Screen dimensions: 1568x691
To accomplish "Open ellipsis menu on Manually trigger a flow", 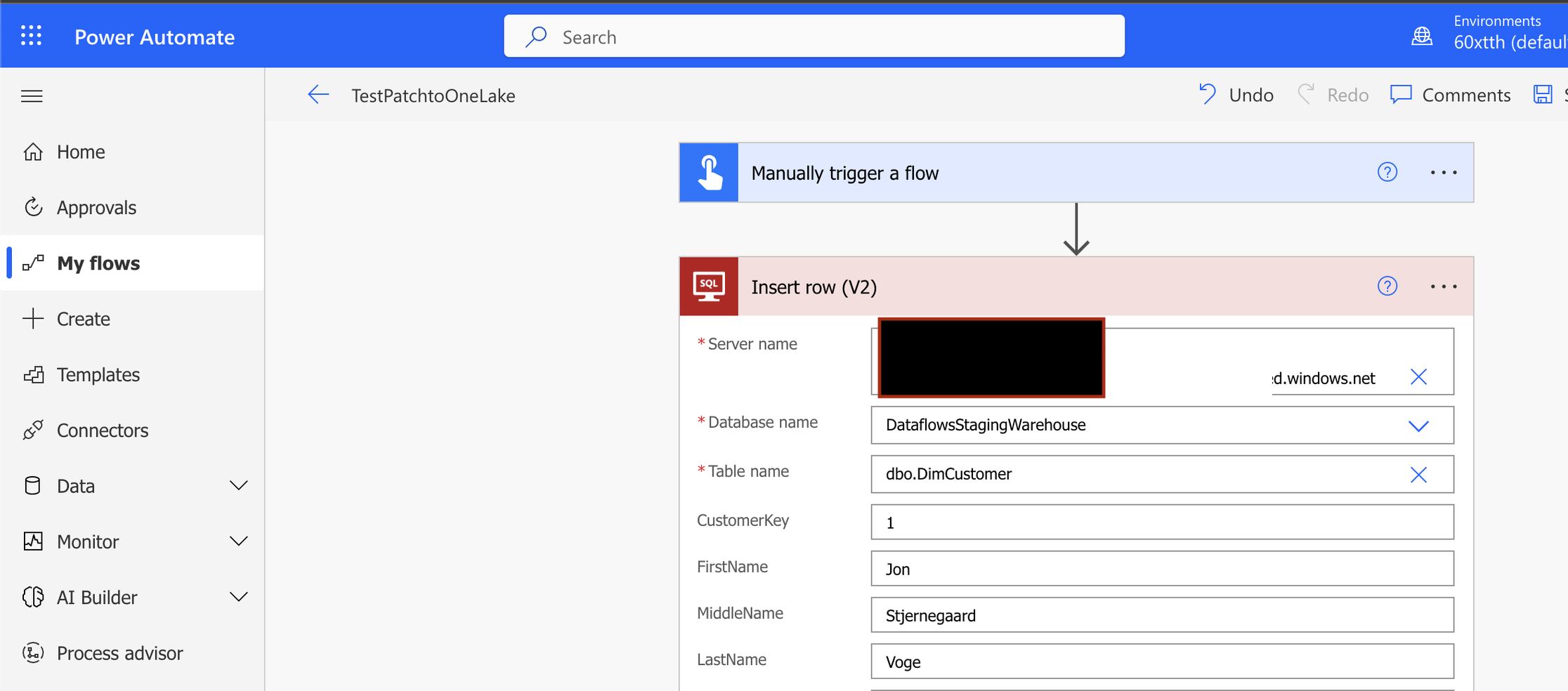I will click(x=1443, y=173).
